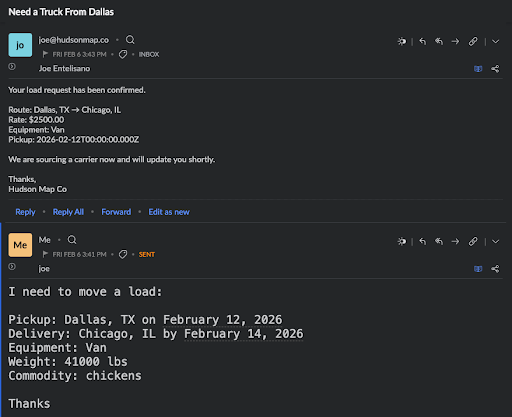Click the translate icon on the joe recipient row

[478, 269]
